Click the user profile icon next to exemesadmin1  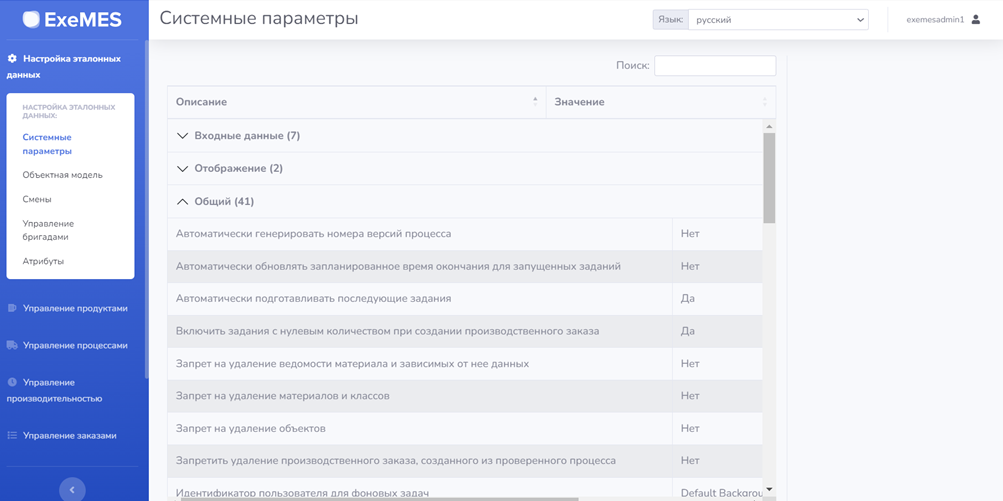(976, 20)
